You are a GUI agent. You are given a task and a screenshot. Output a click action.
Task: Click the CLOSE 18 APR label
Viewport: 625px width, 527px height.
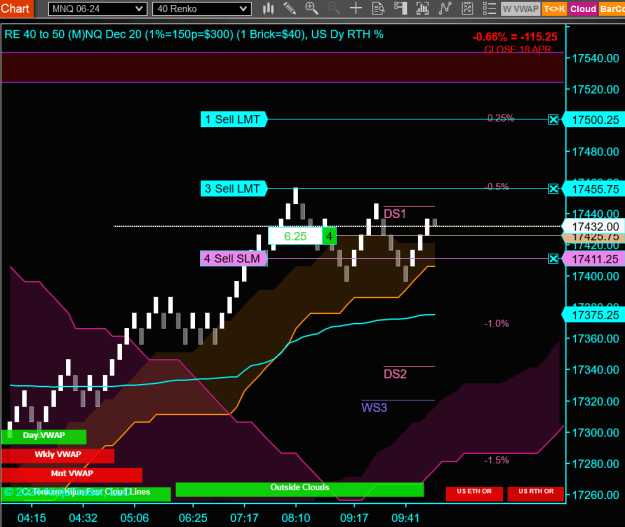click(518, 49)
